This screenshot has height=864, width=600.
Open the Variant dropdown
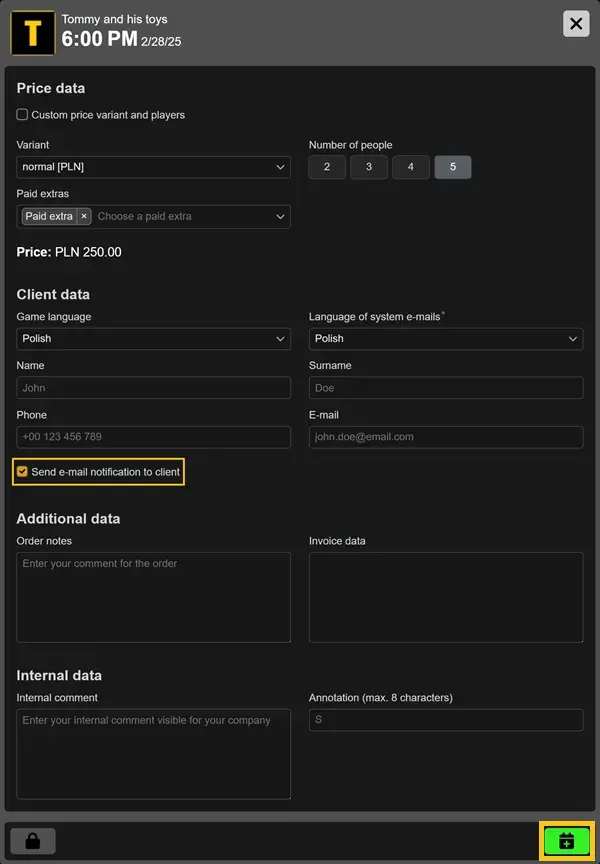point(153,167)
